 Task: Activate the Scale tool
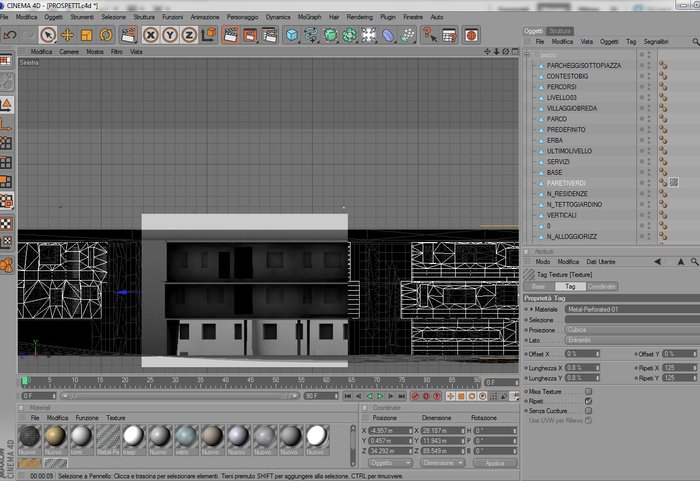tap(87, 35)
